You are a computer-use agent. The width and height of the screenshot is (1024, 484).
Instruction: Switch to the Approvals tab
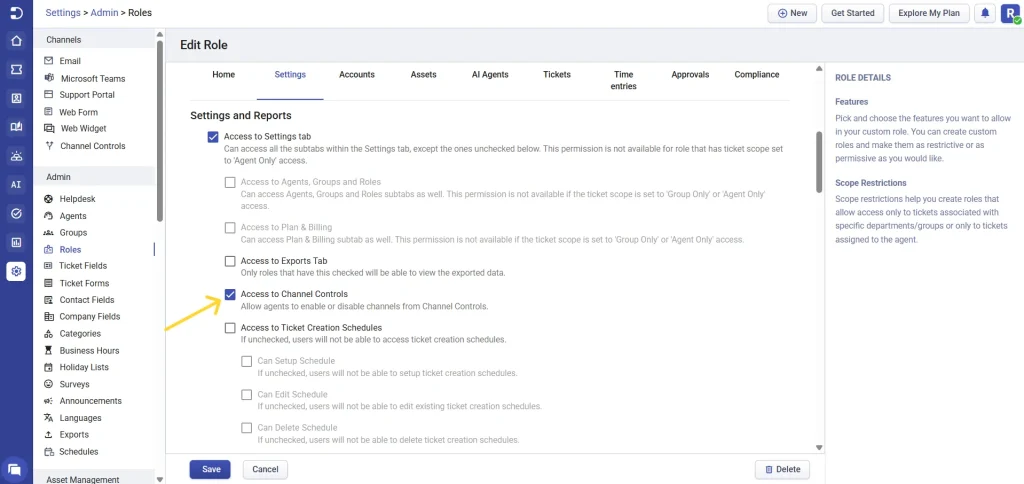(x=690, y=74)
